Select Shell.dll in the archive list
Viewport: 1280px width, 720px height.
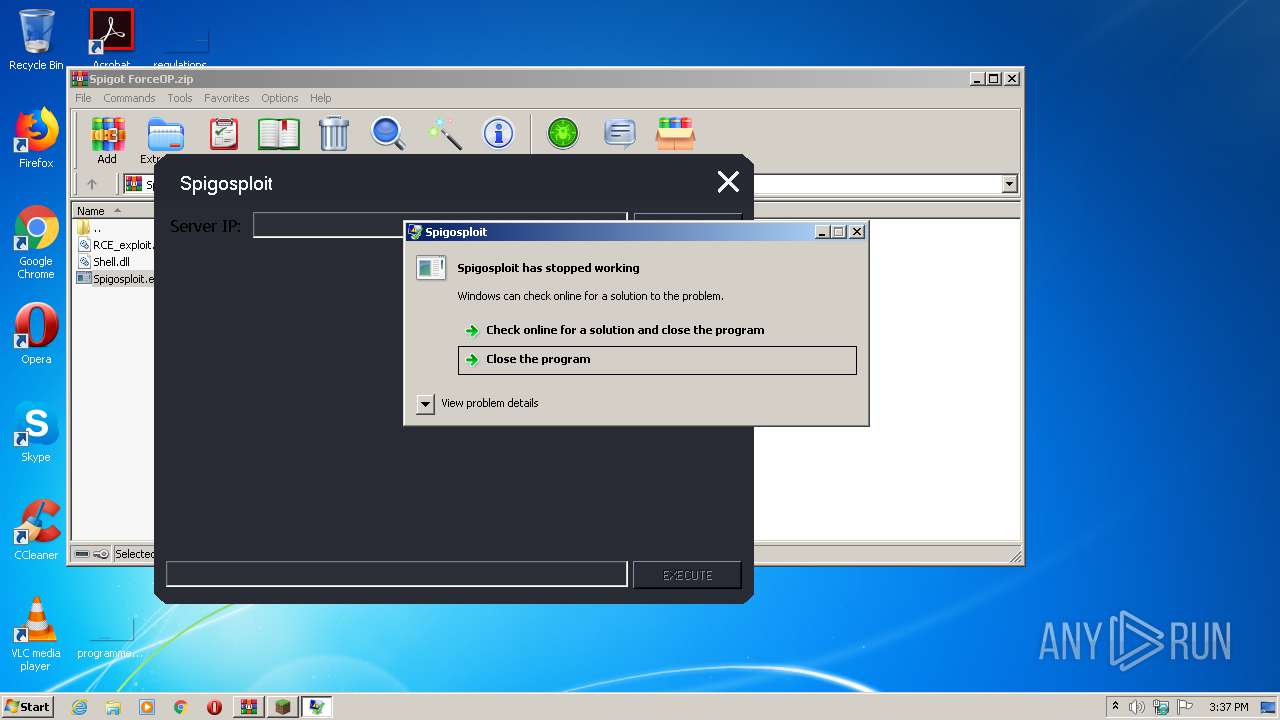tap(104, 262)
